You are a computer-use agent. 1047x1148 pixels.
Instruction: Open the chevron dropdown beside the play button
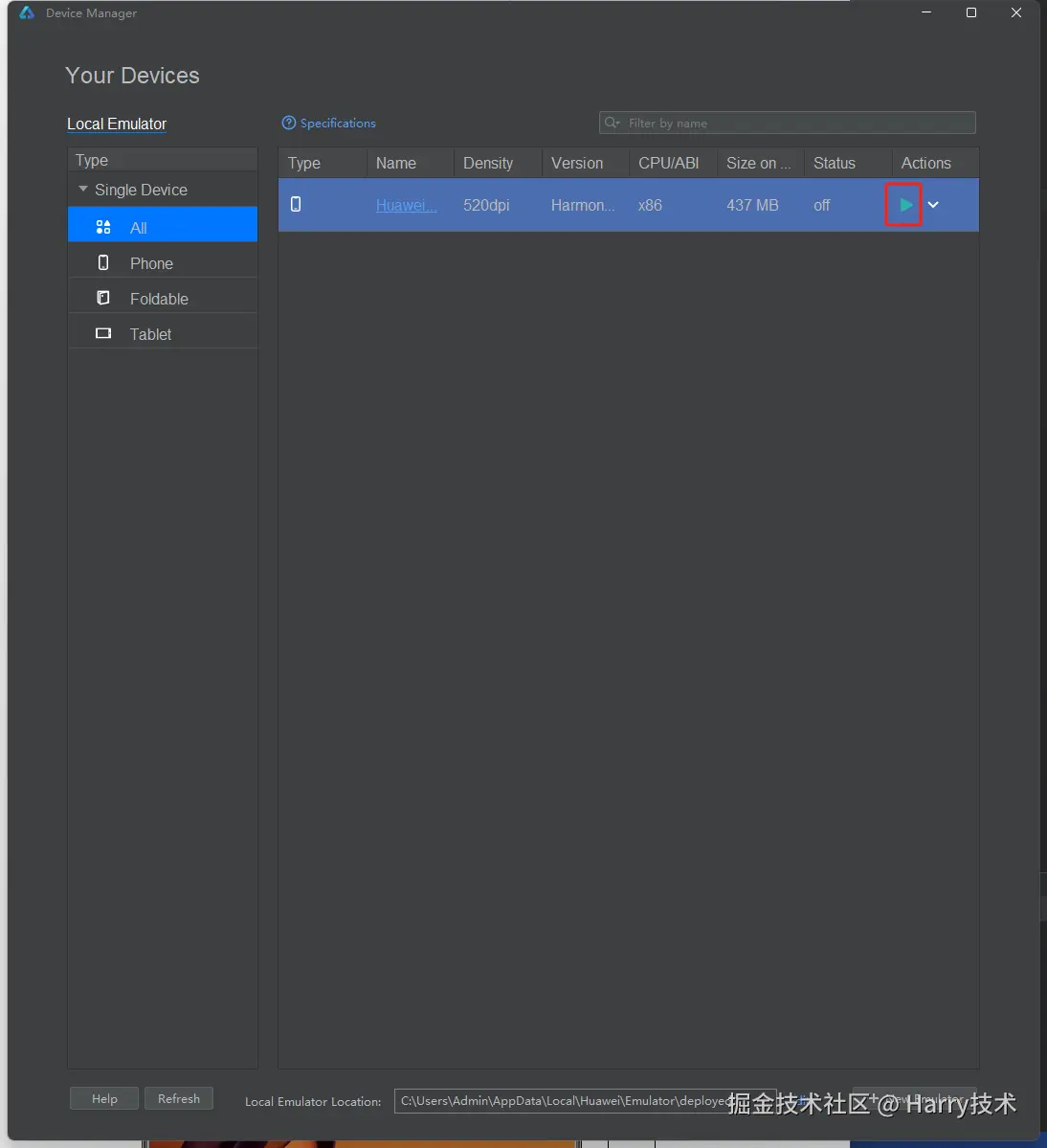click(933, 205)
